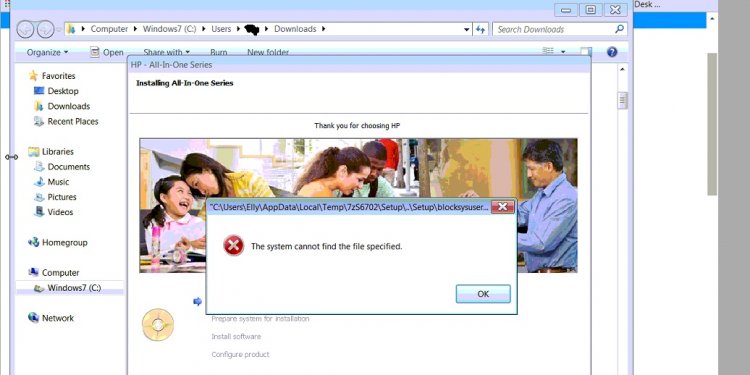Image resolution: width=750 pixels, height=375 pixels.
Task: Open Recent Places in Favorites
Action: [73, 121]
